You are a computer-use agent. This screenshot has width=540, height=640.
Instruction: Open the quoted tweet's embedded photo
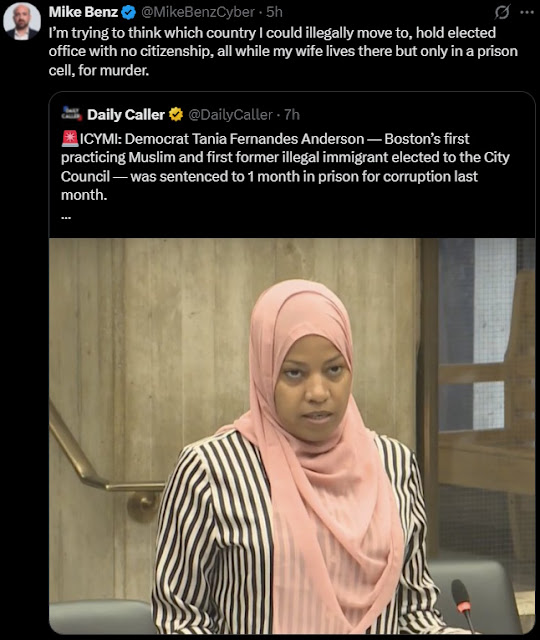[292, 436]
